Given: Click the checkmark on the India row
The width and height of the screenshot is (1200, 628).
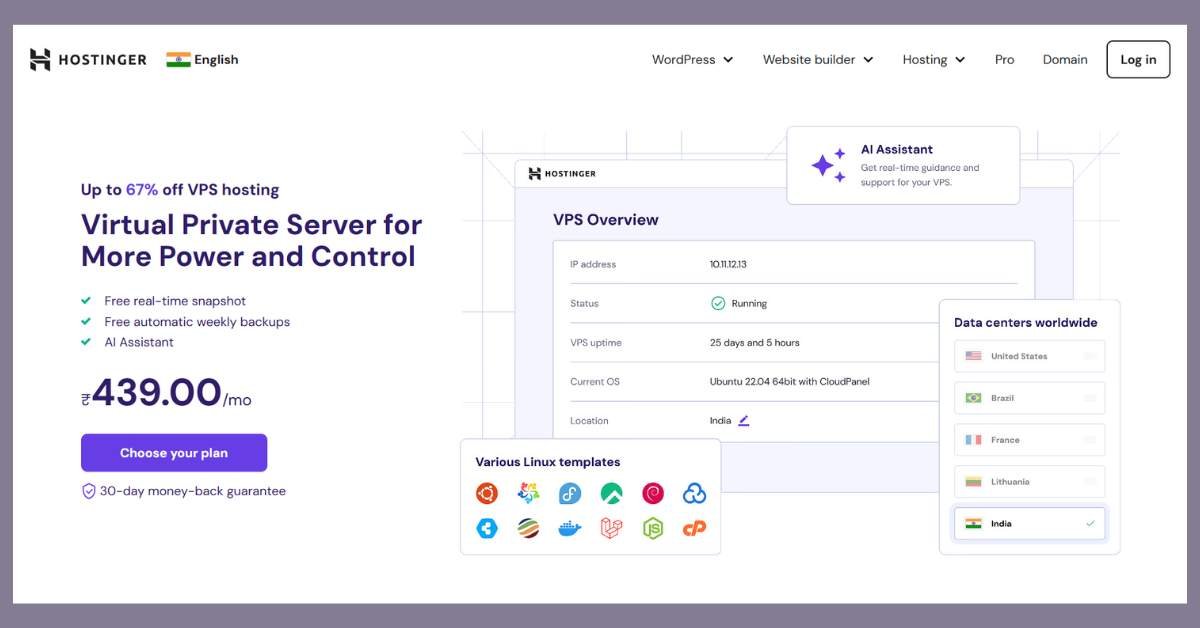Looking at the screenshot, I should [x=1090, y=523].
